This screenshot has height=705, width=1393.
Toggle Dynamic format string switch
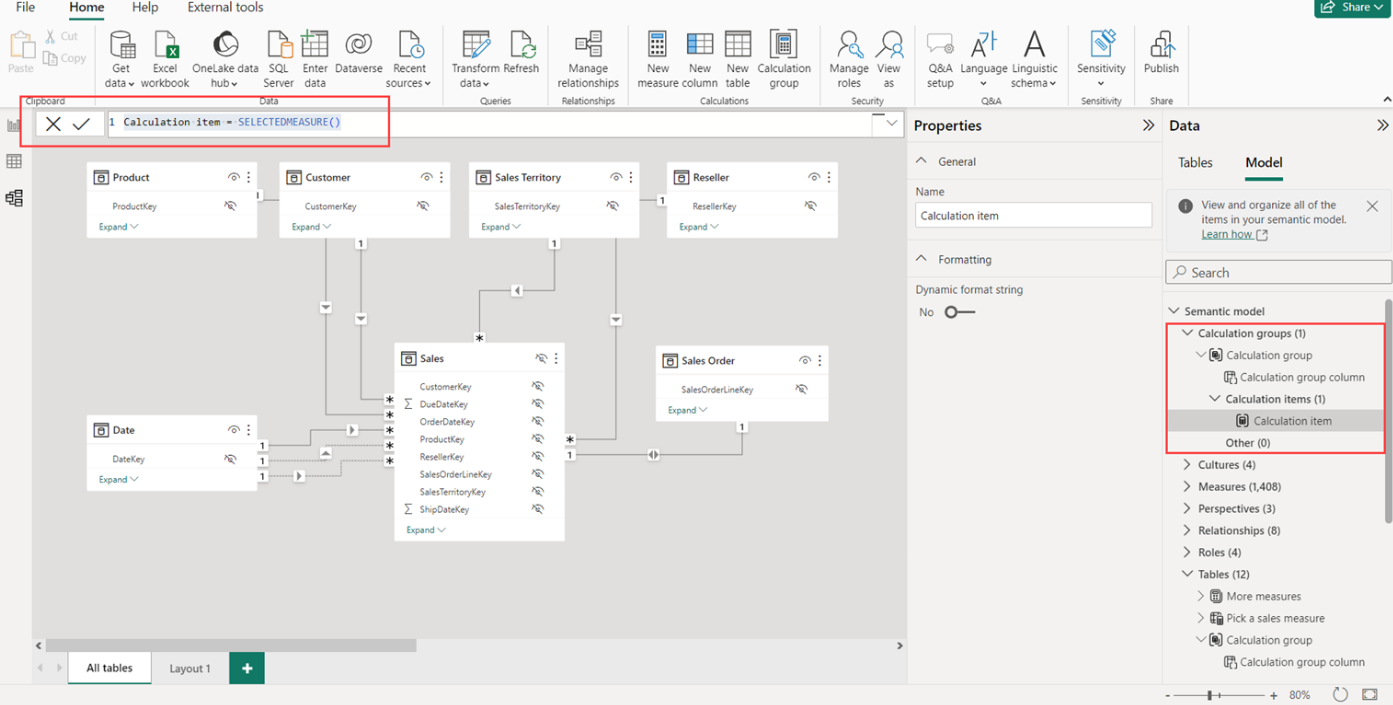point(959,312)
